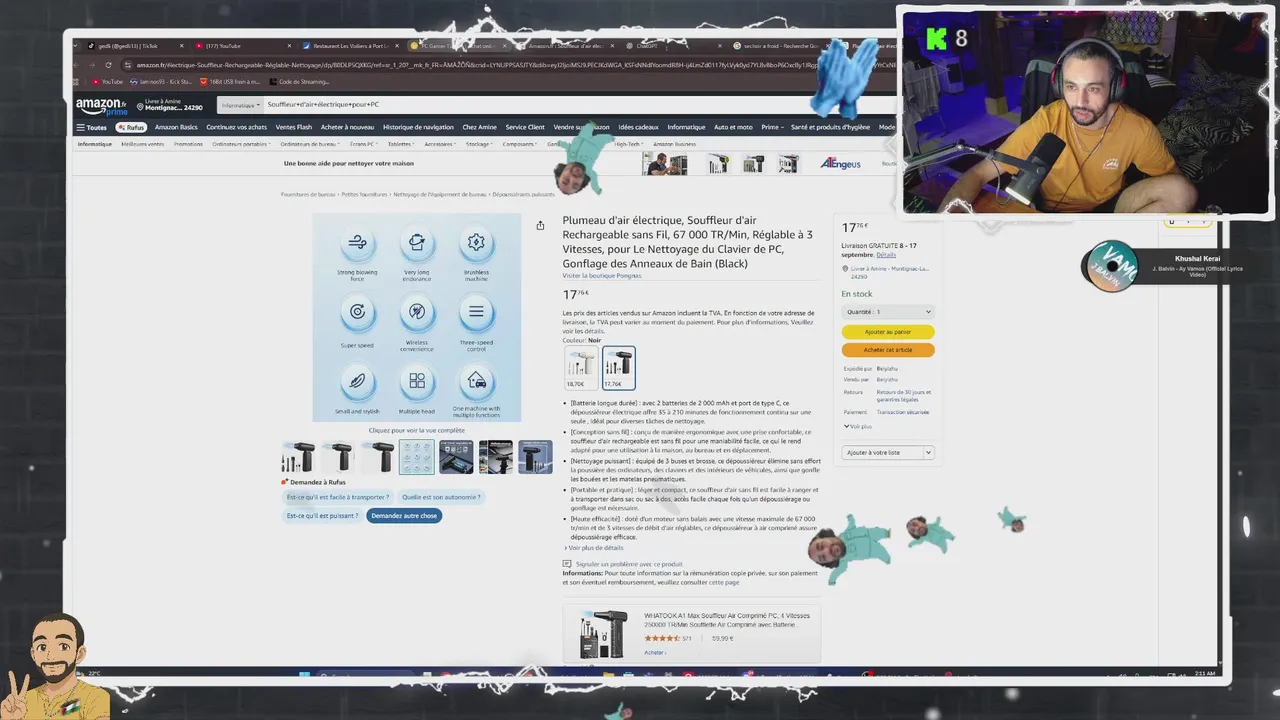This screenshot has height=720, width=1280.
Task: Open the Toutes hamburger menu
Action: [x=91, y=127]
